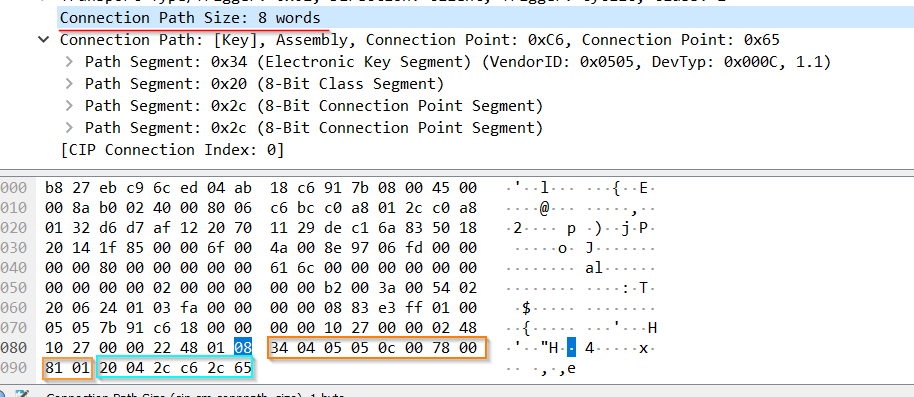
Task: Click hex byte c6 in cyan box
Action: 189,368
